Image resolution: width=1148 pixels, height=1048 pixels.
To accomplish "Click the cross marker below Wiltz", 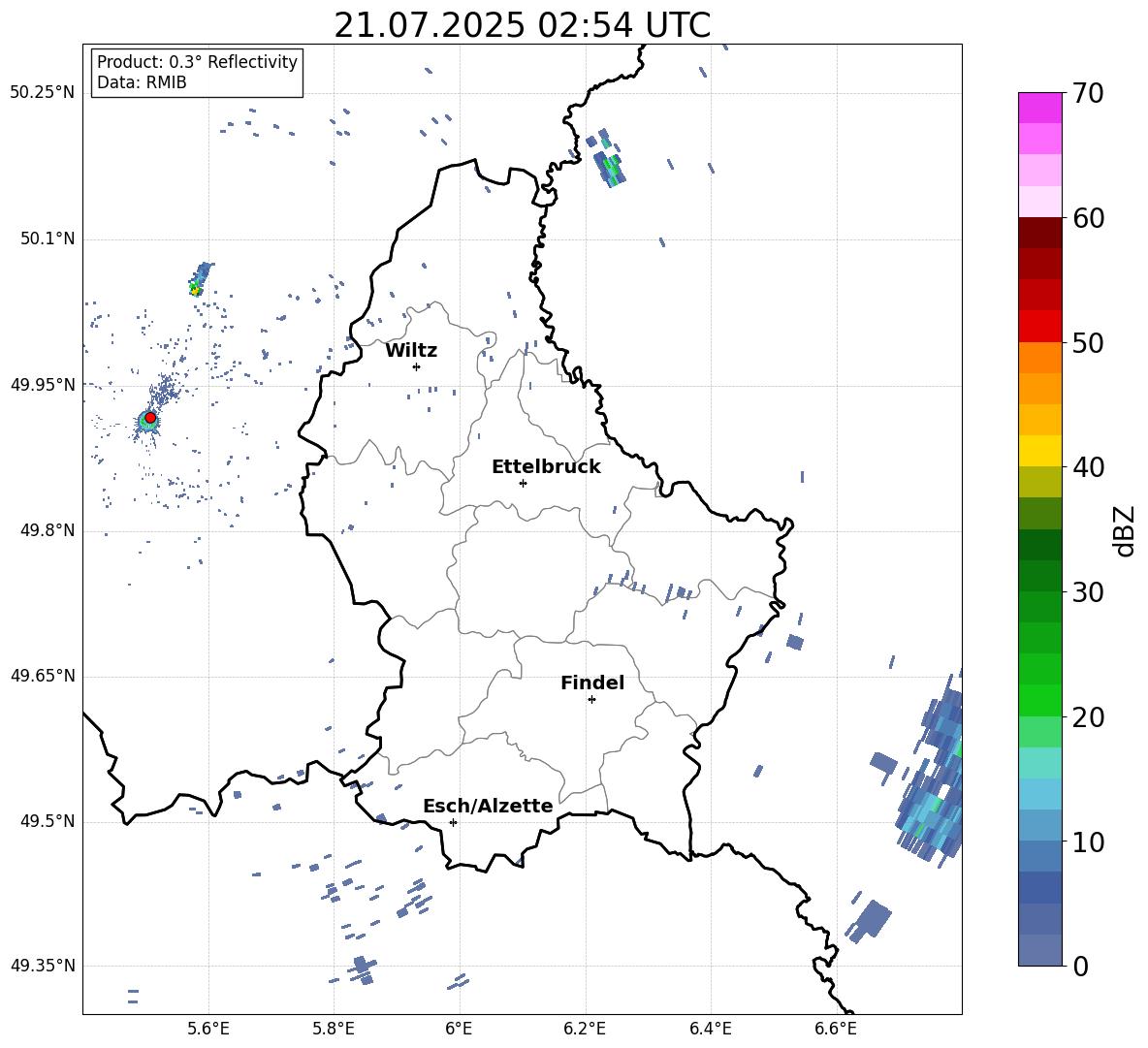I will (x=416, y=366).
